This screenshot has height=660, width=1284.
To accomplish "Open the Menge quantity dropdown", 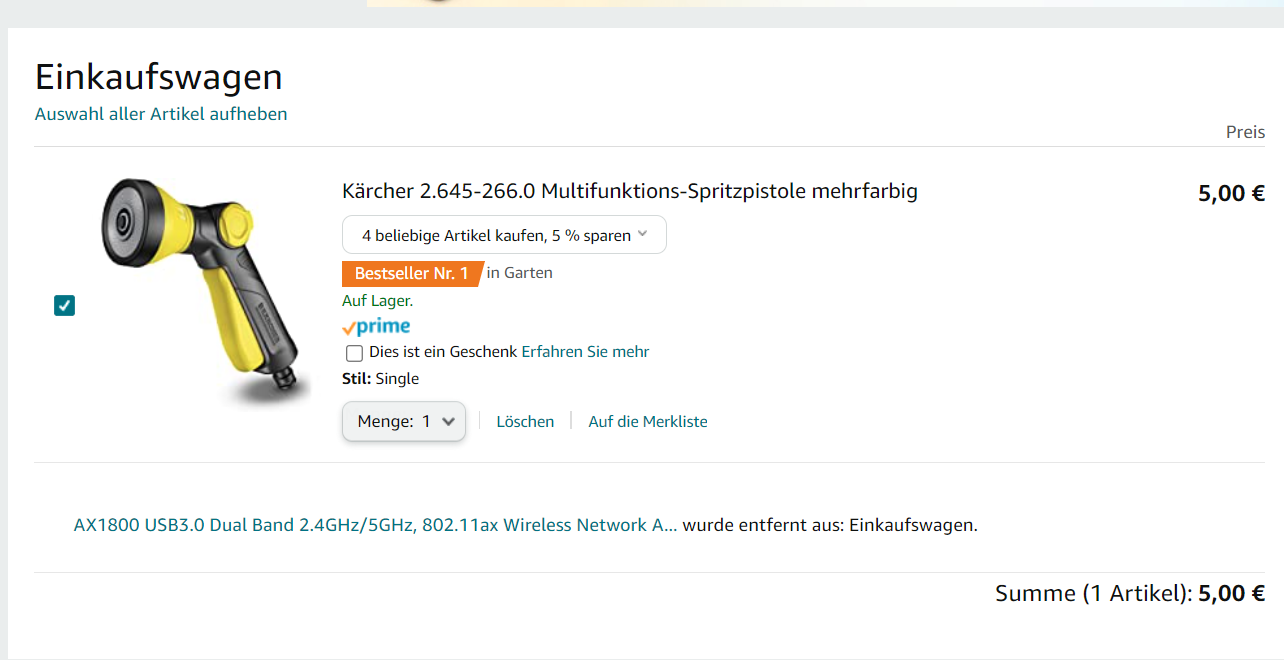I will 404,422.
